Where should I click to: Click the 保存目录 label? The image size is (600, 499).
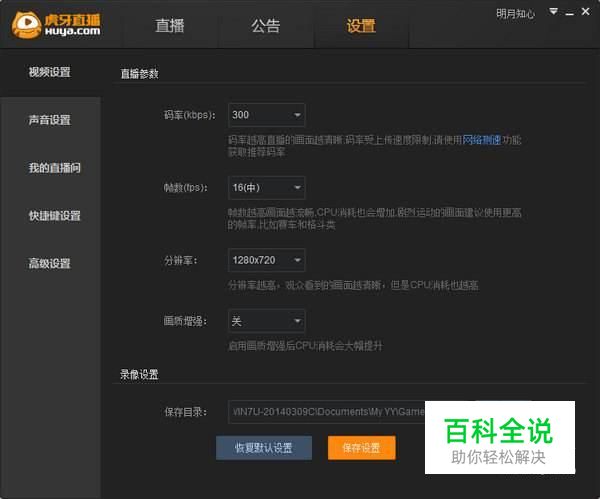click(x=186, y=412)
